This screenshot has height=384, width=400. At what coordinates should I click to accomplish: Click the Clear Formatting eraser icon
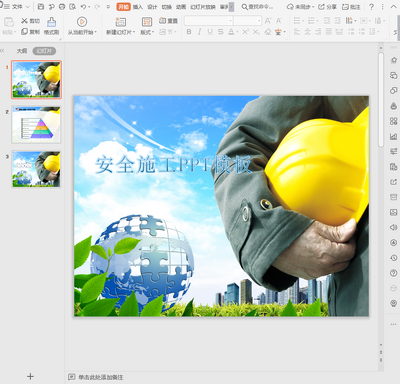(x=267, y=32)
